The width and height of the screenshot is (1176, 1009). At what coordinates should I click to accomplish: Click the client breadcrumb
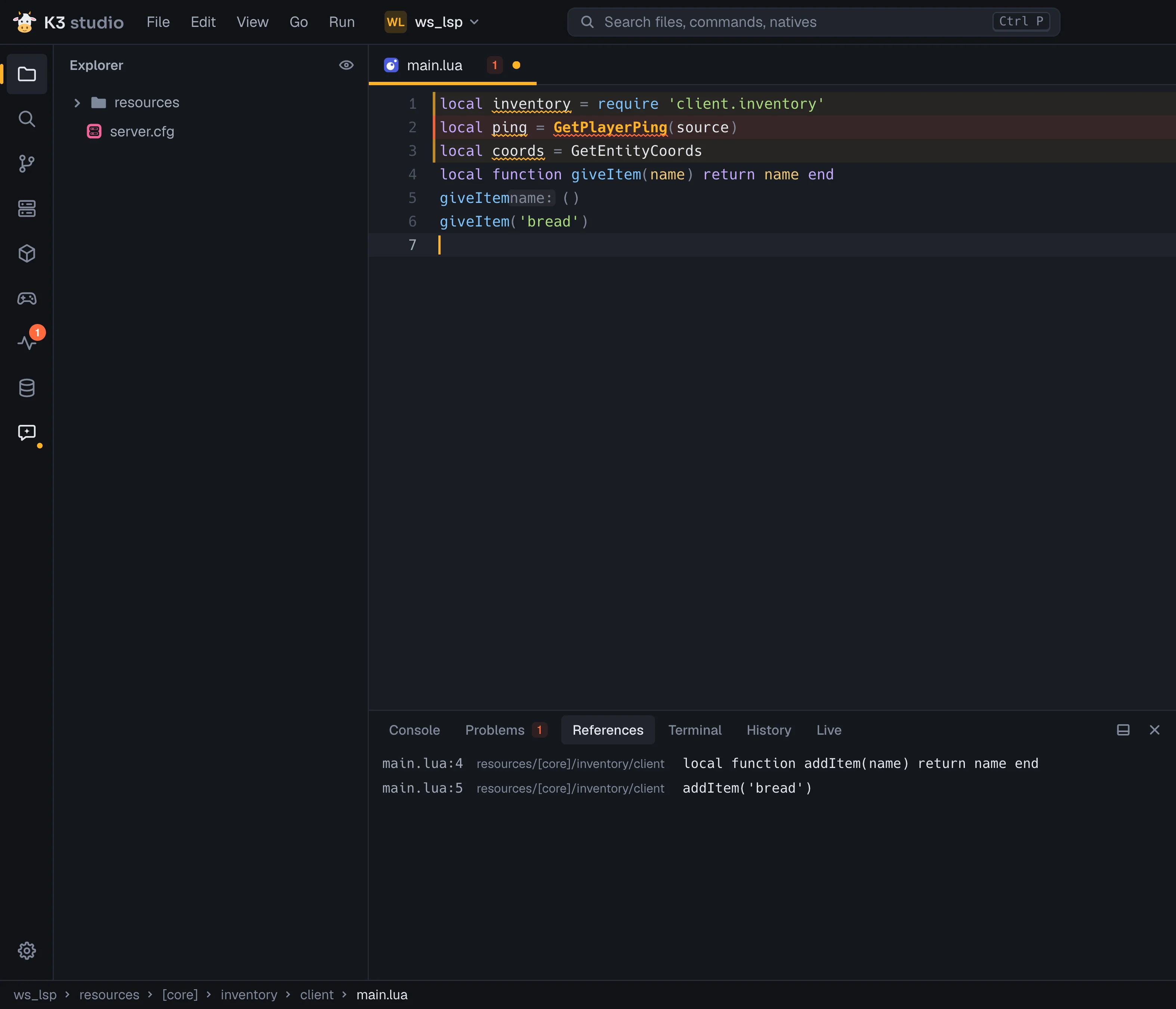317,994
